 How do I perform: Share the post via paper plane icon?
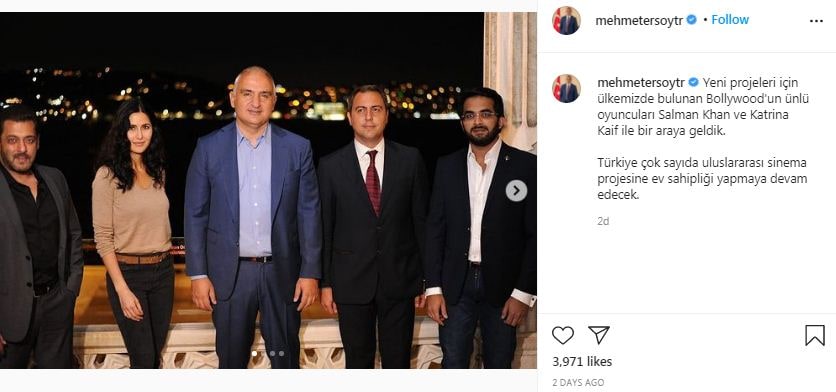599,335
